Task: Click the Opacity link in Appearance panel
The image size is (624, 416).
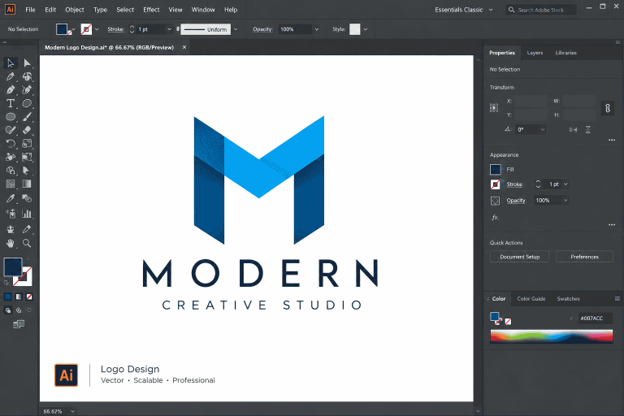Action: click(516, 200)
